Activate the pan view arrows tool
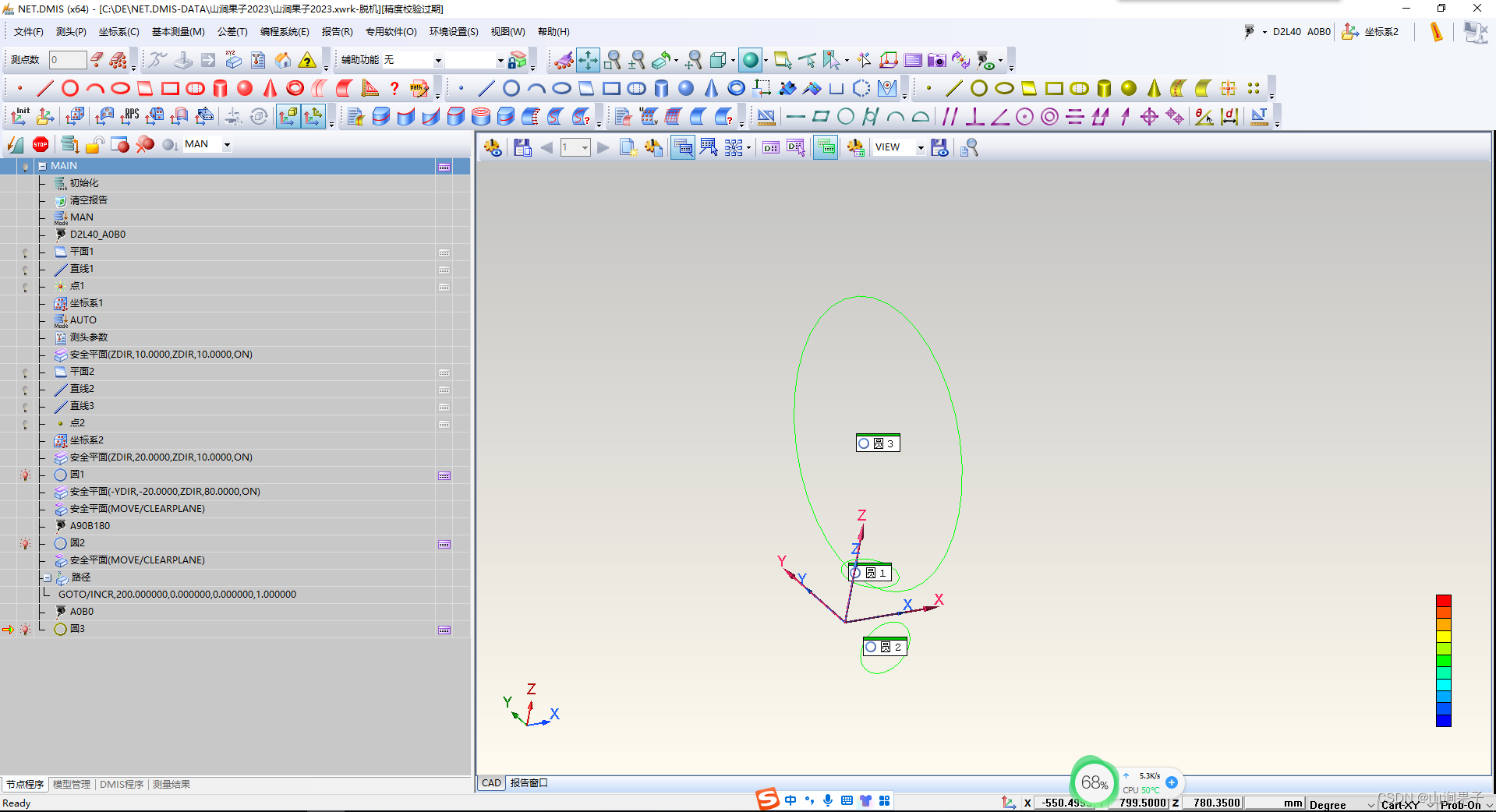 coord(588,60)
